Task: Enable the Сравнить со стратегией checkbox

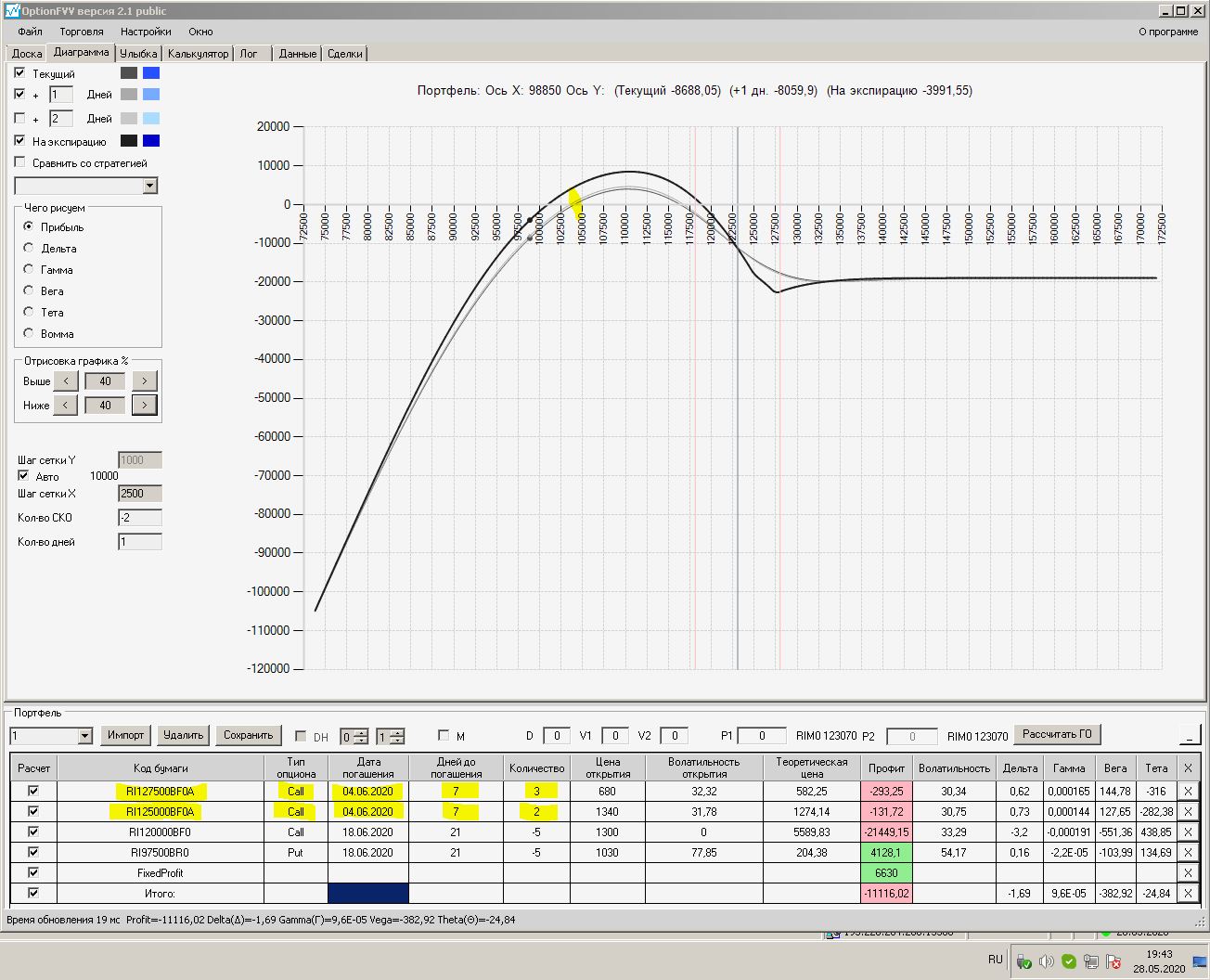Action: coord(20,162)
